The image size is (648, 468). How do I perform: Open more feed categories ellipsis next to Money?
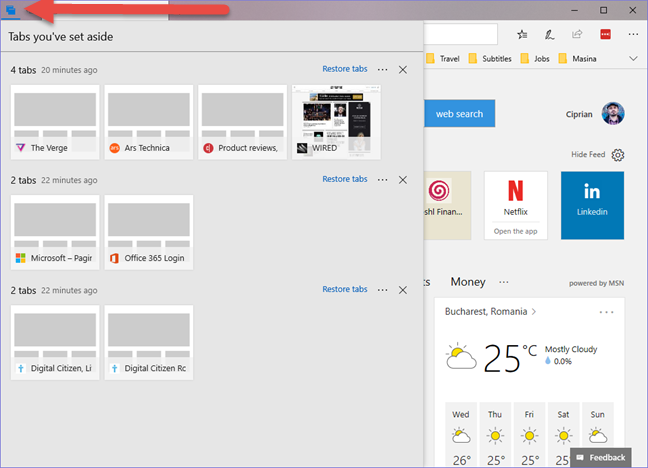(x=503, y=282)
